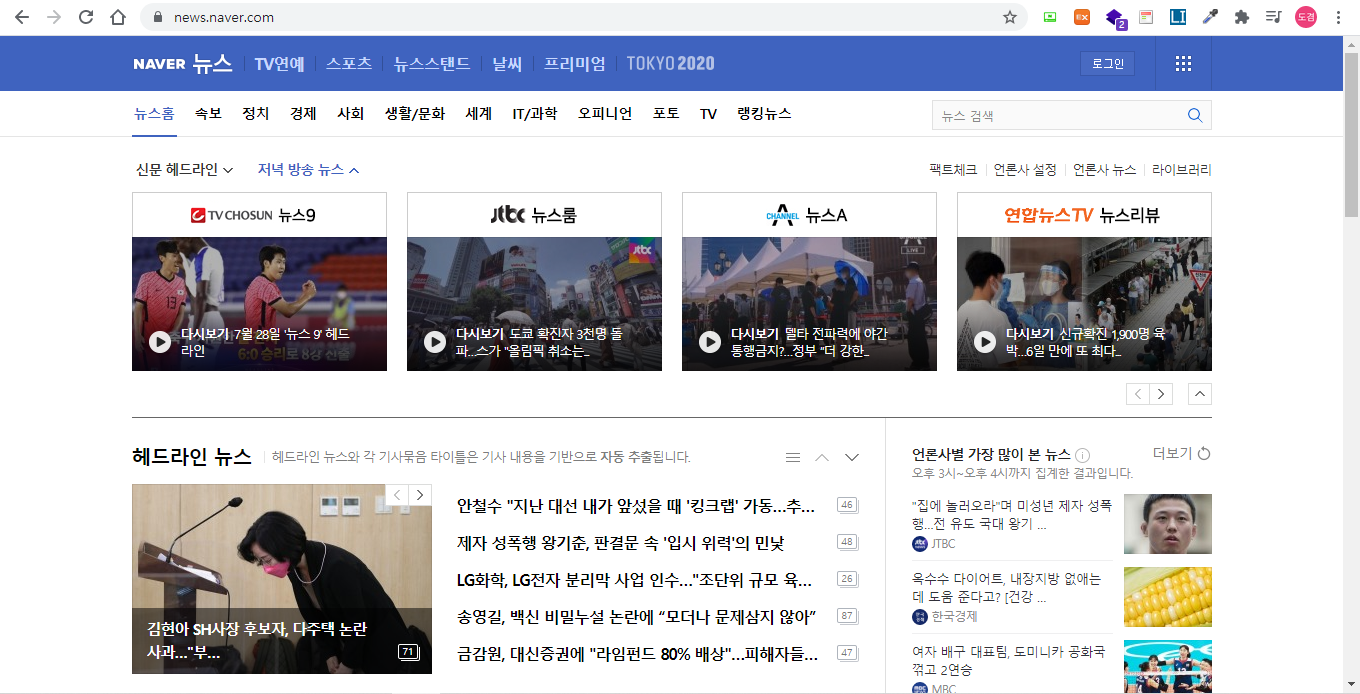Viewport: 1360px width, 694px height.
Task: Open 생활/문화 tab
Action: (415, 114)
